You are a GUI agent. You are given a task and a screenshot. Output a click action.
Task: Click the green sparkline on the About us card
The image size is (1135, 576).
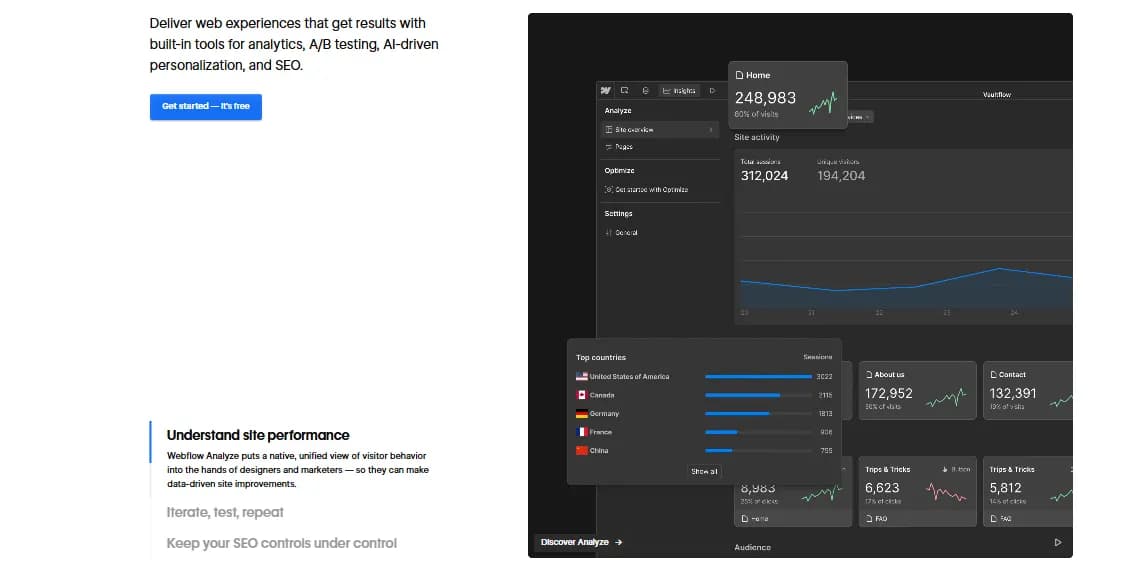(x=946, y=398)
